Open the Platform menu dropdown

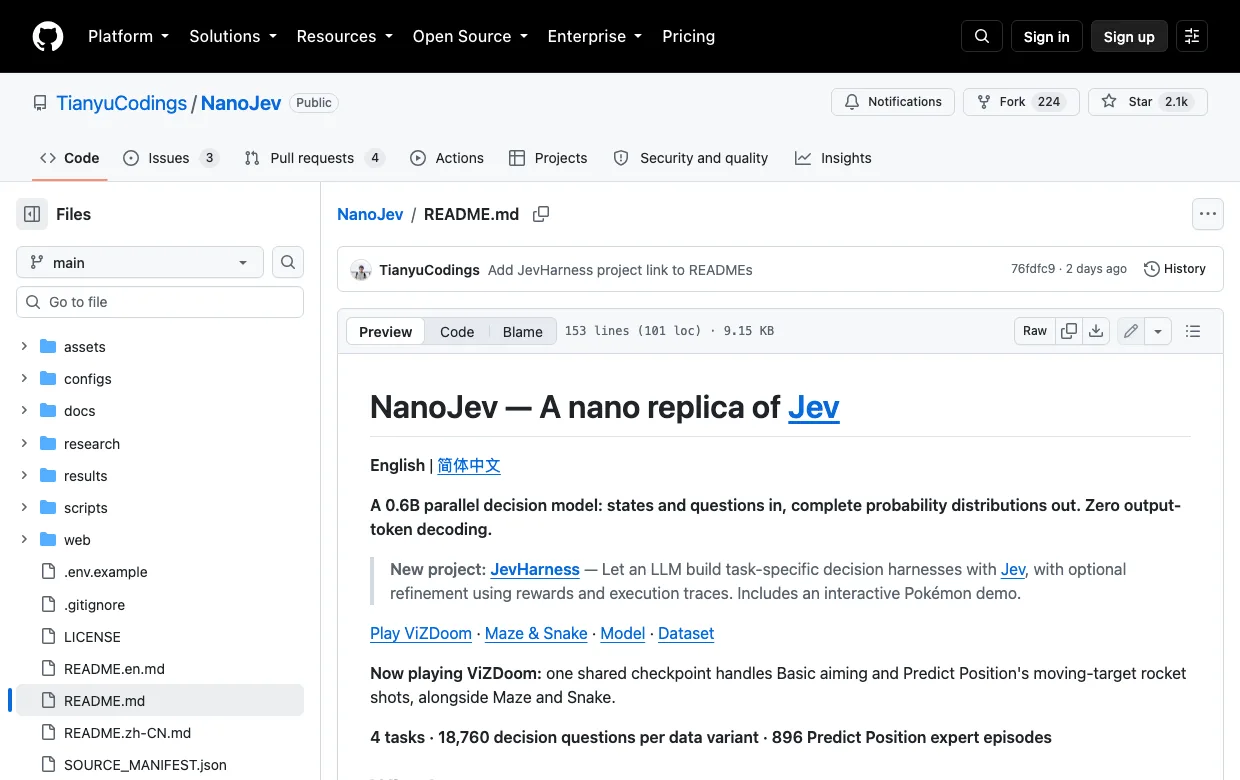click(x=128, y=36)
